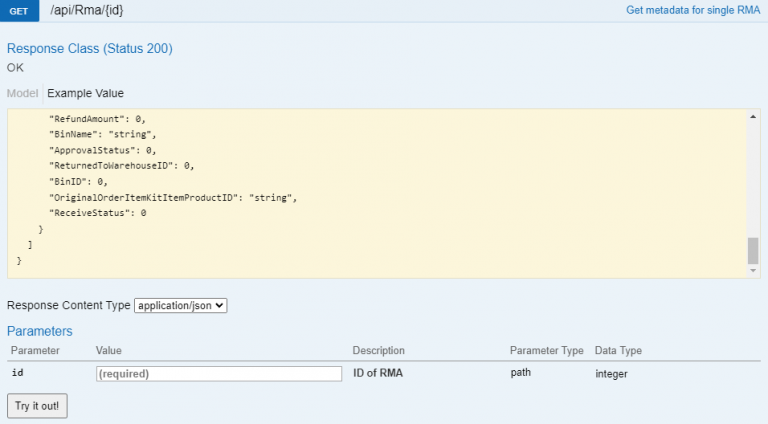Click the Data Type column header
This screenshot has width=768, height=424.
(618, 351)
